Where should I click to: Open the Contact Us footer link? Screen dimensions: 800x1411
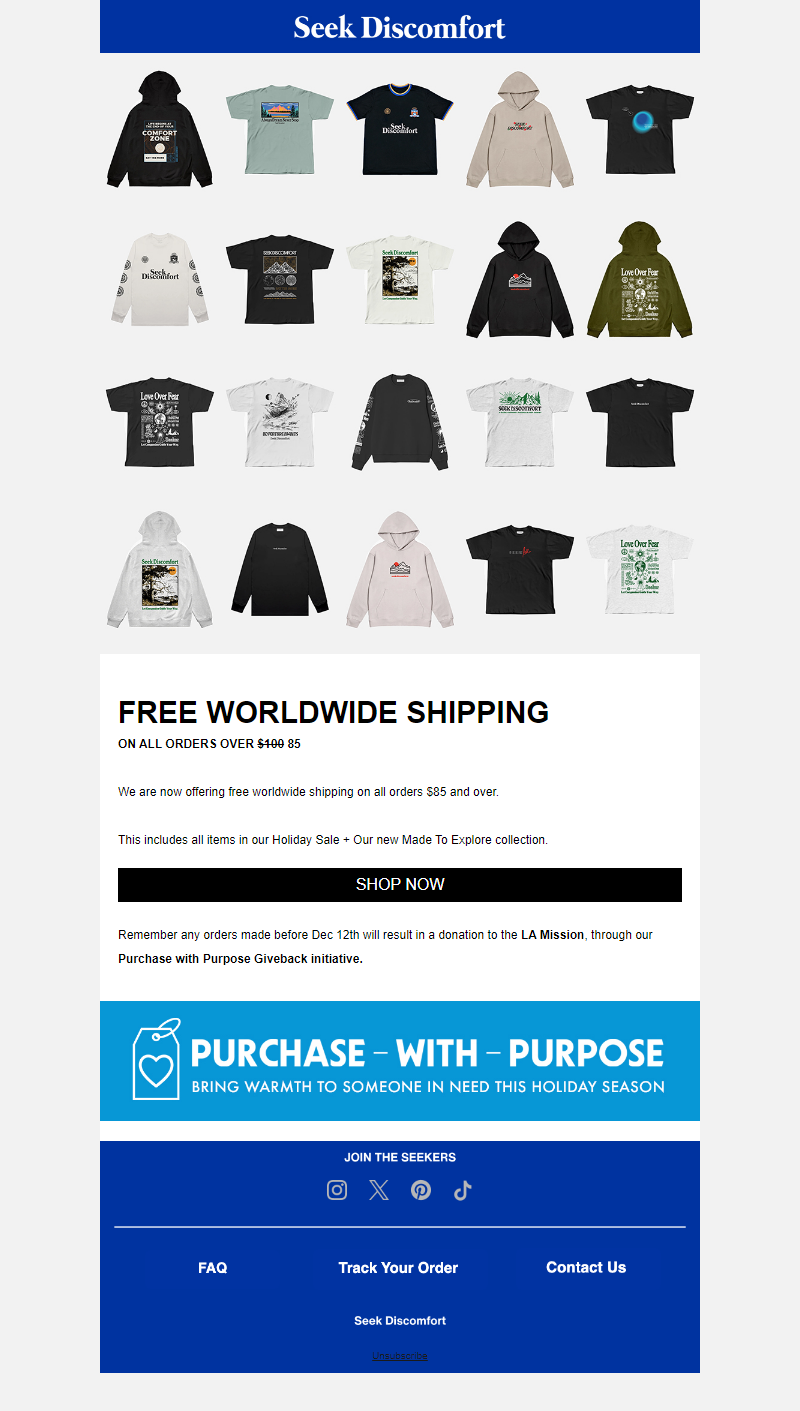pyautogui.click(x=586, y=1267)
